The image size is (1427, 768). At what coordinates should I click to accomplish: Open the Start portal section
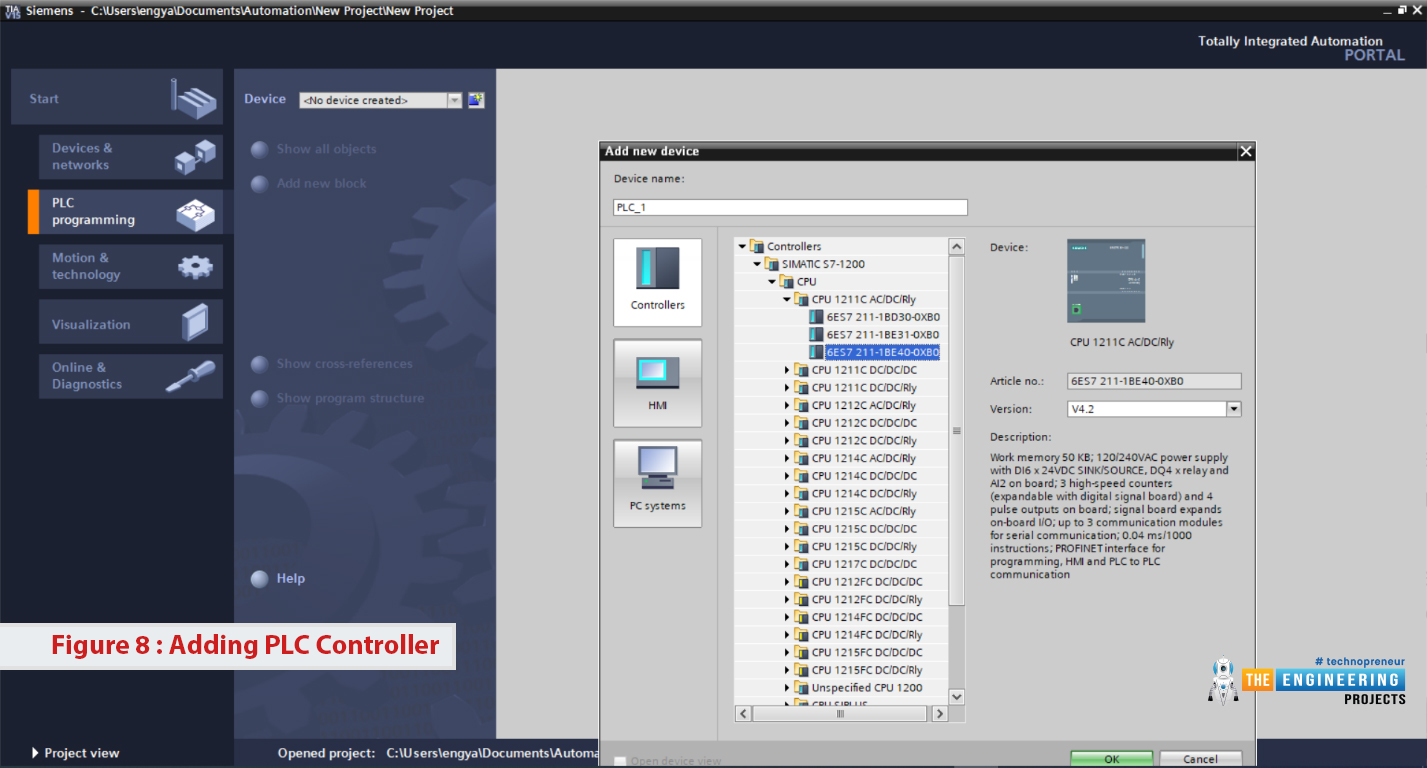click(x=117, y=98)
